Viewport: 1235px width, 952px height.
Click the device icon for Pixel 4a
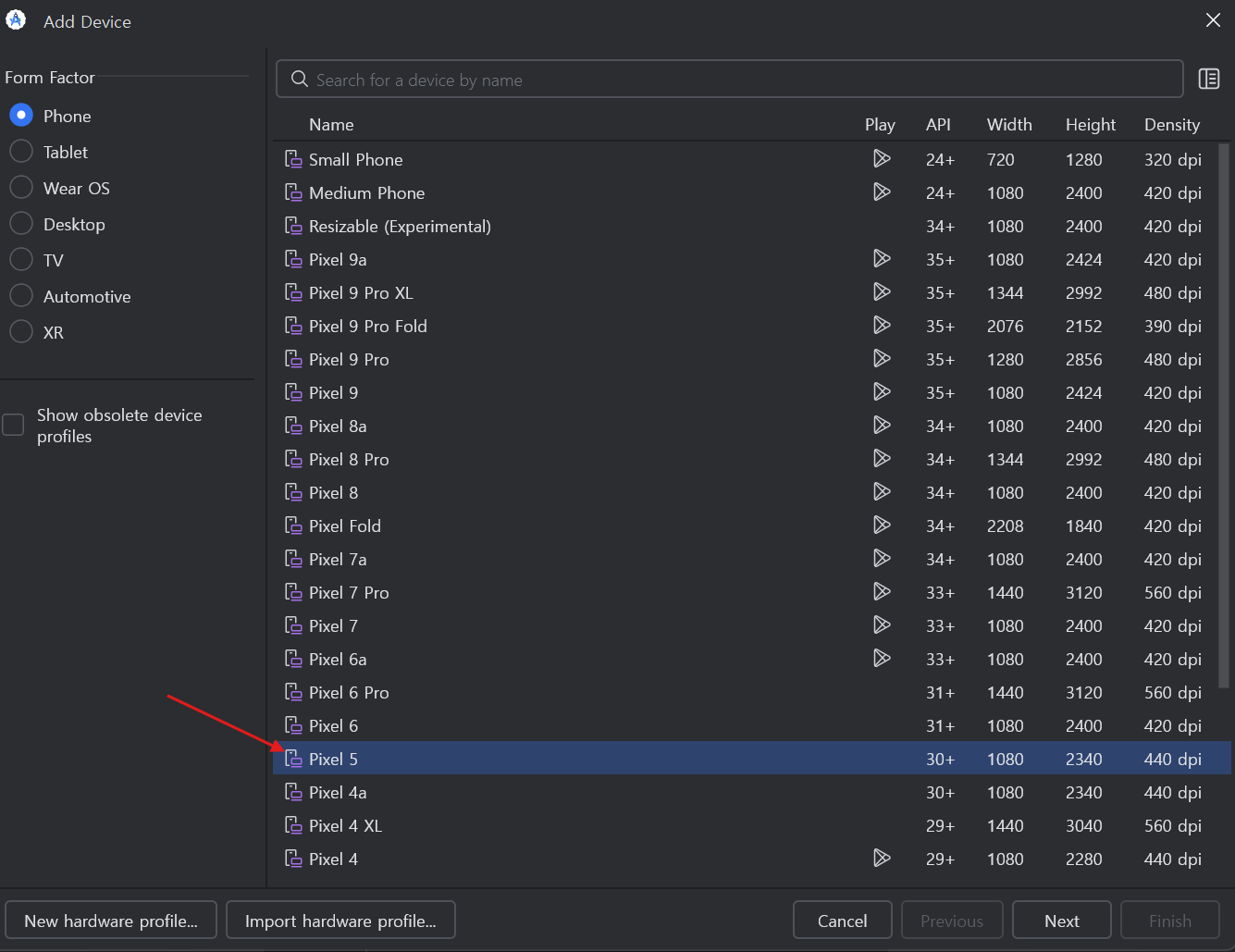[x=293, y=792]
